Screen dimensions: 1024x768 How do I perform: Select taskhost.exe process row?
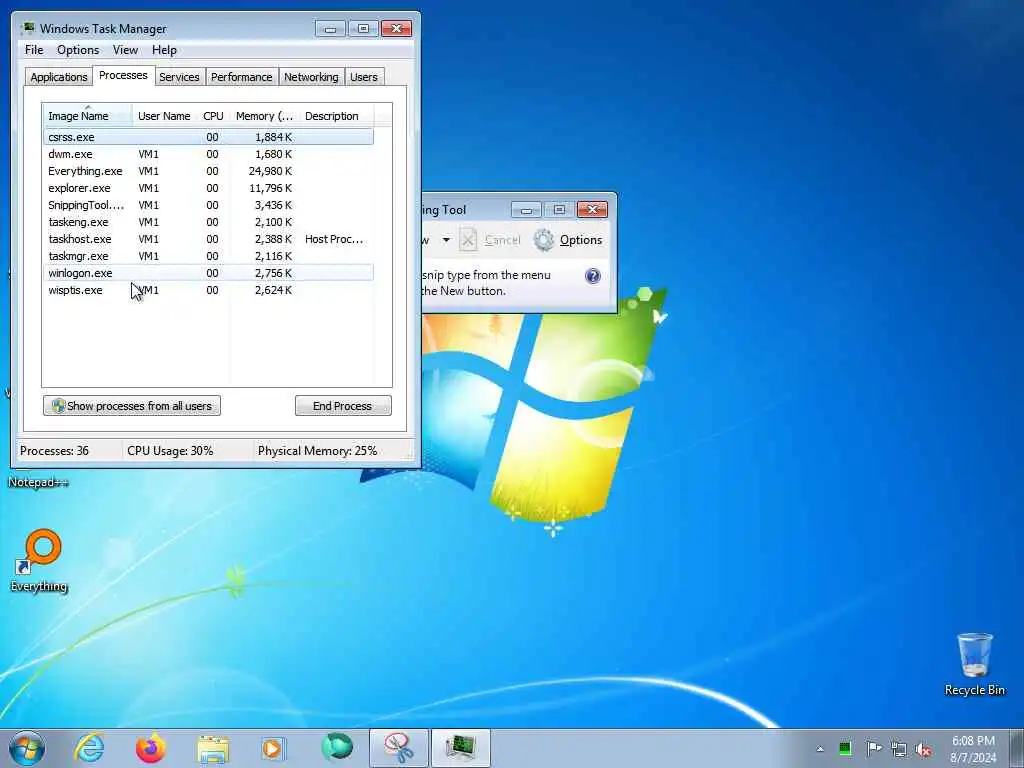pos(208,239)
